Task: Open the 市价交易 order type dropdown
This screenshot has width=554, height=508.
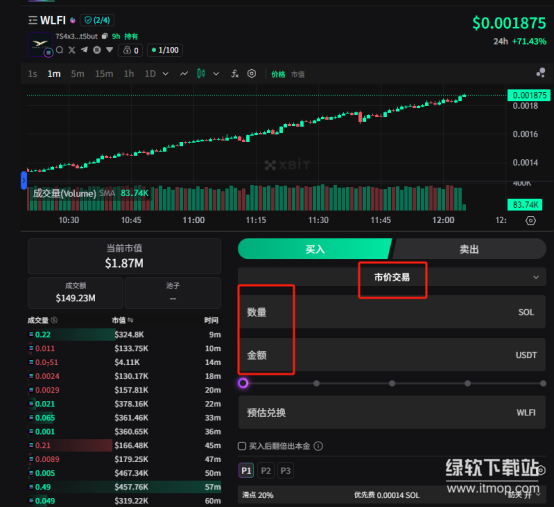Action: (392, 277)
